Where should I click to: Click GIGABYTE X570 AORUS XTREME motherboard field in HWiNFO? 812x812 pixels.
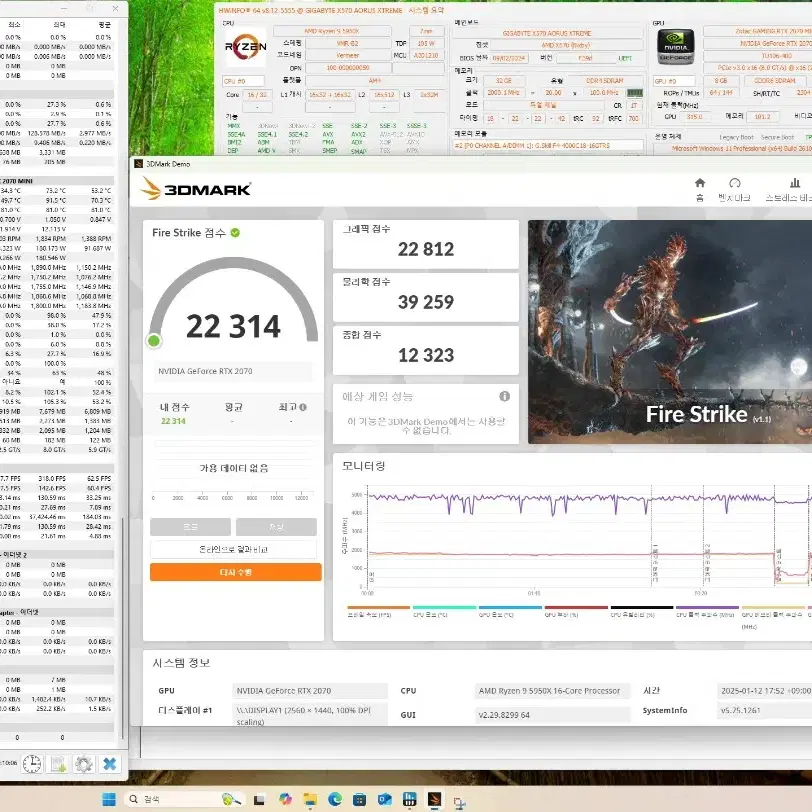[x=547, y=33]
